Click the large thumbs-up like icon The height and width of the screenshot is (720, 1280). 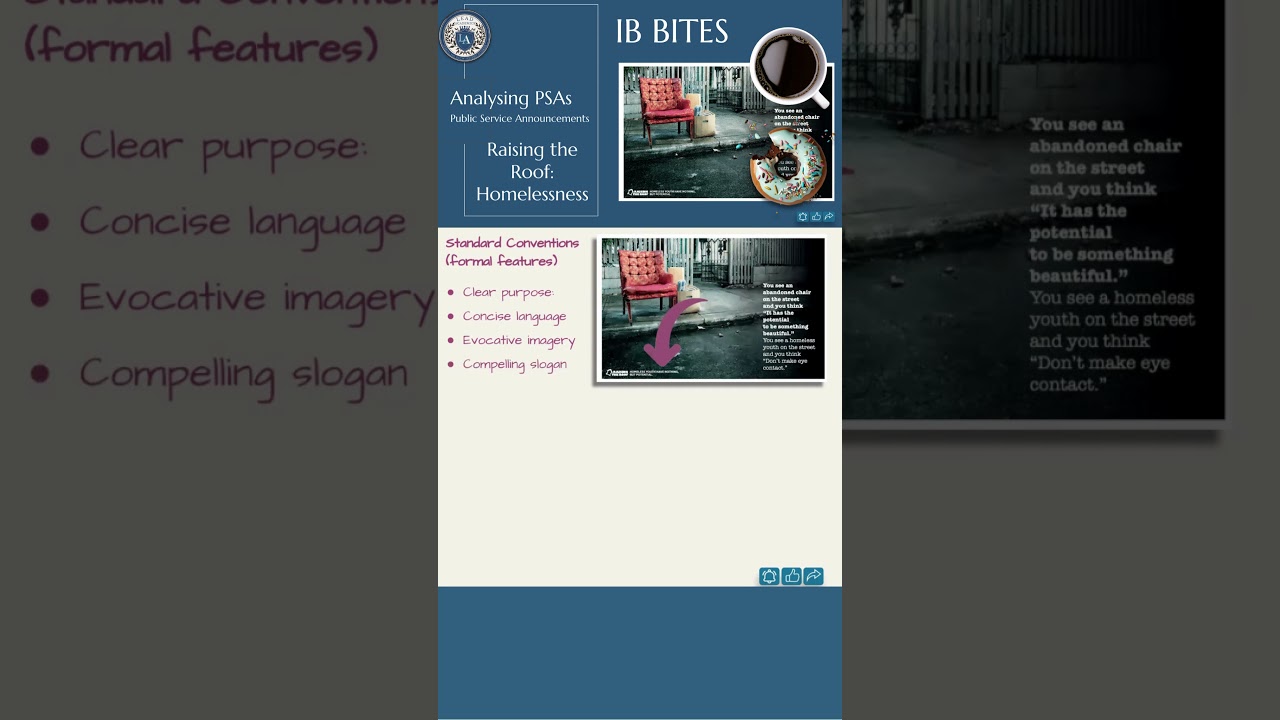coord(791,576)
